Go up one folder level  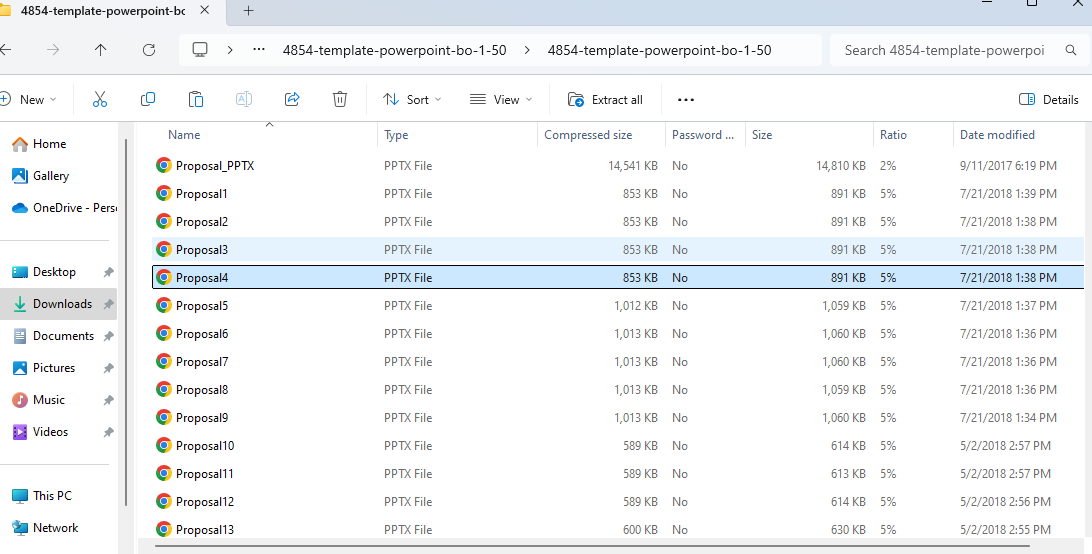coord(101,50)
